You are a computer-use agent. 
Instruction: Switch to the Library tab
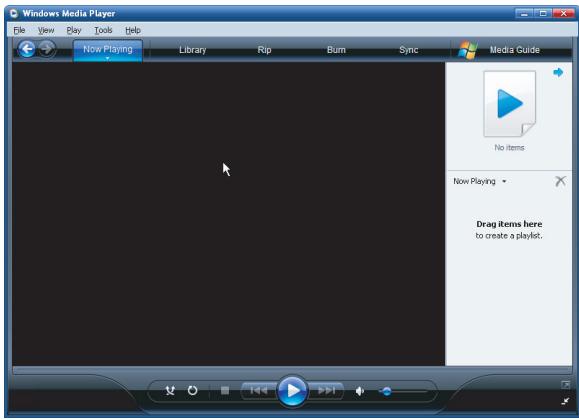pos(192,50)
